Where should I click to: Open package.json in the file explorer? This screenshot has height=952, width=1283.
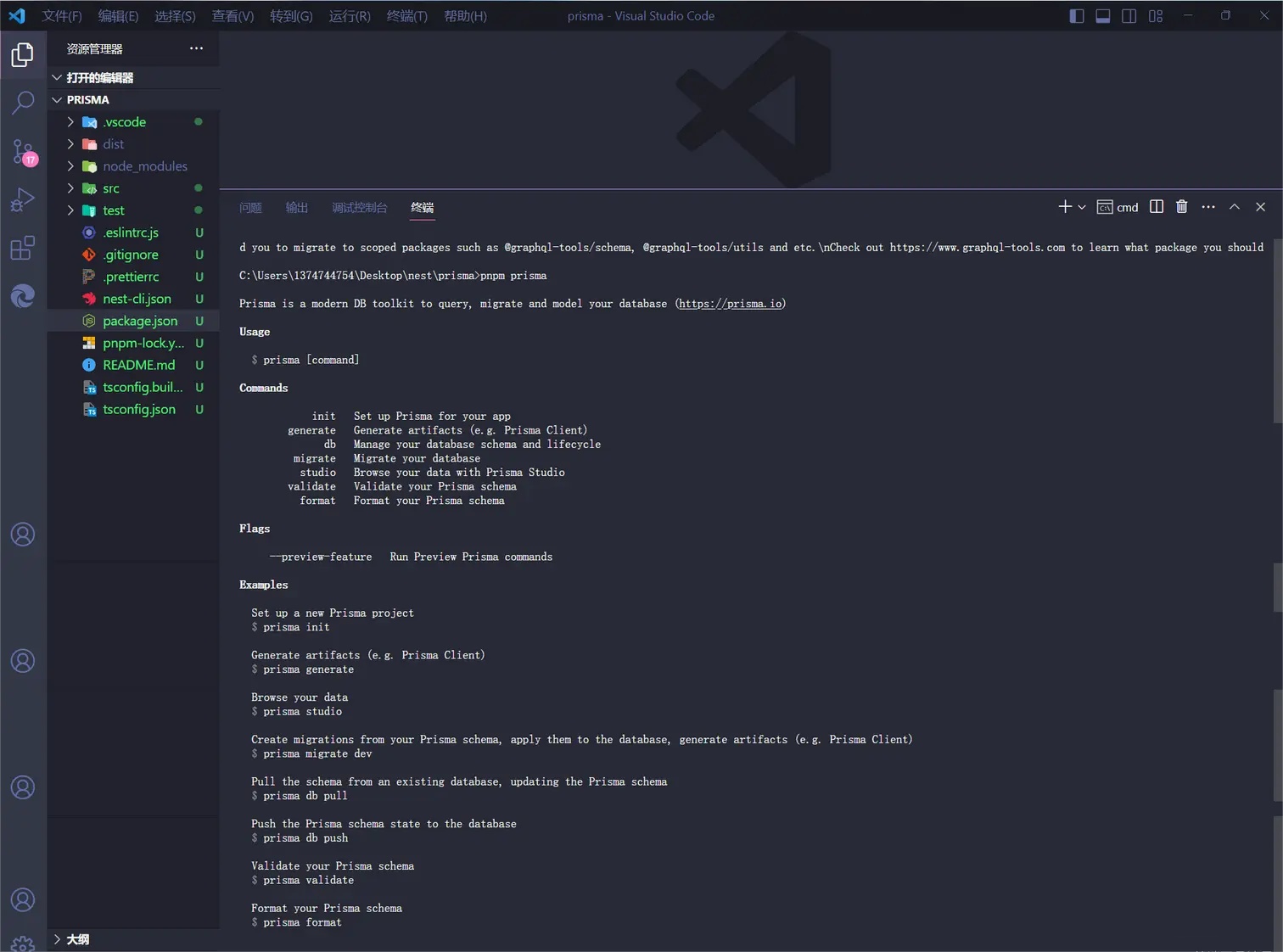pos(140,321)
